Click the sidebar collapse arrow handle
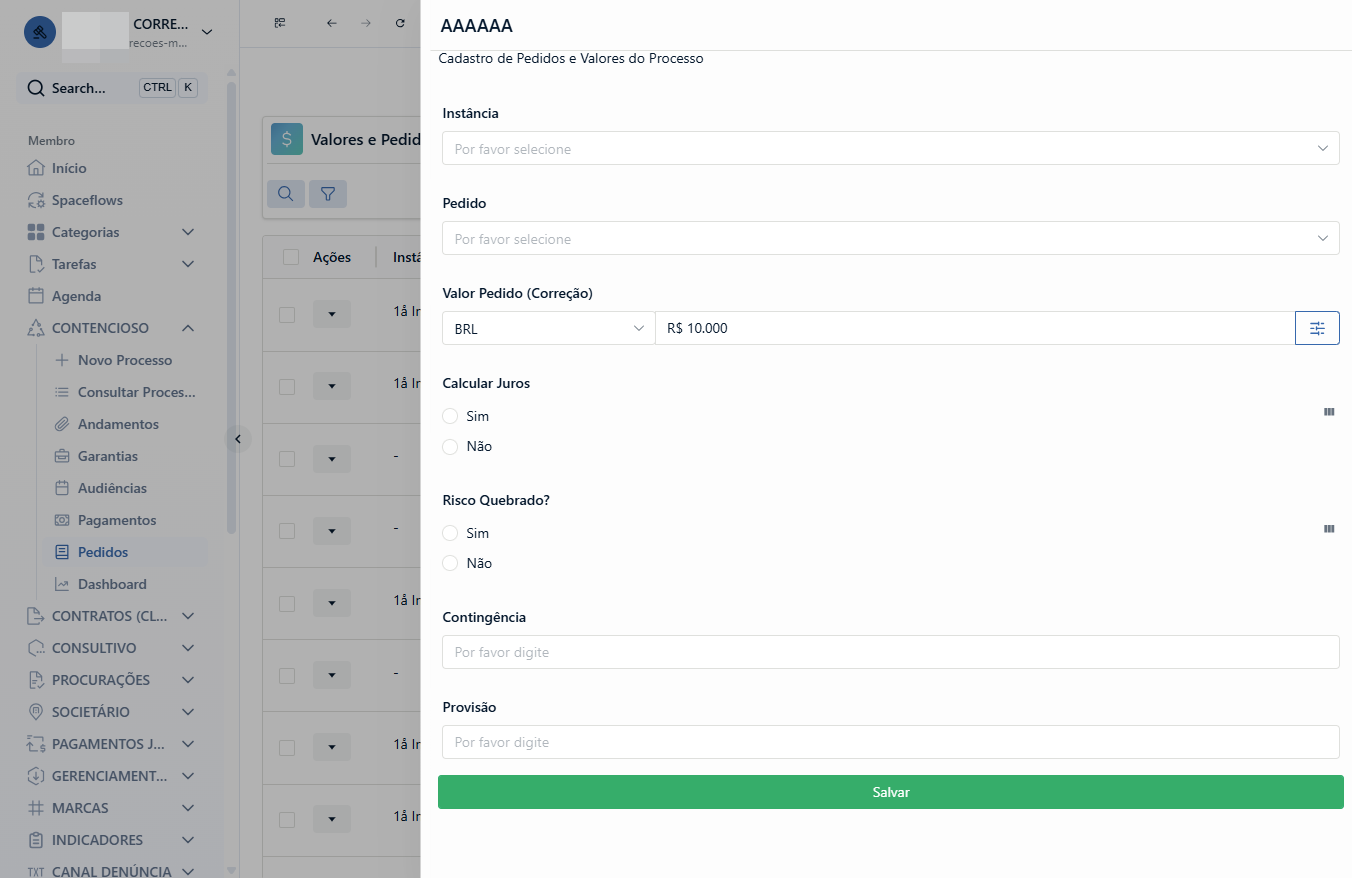 tap(238, 438)
